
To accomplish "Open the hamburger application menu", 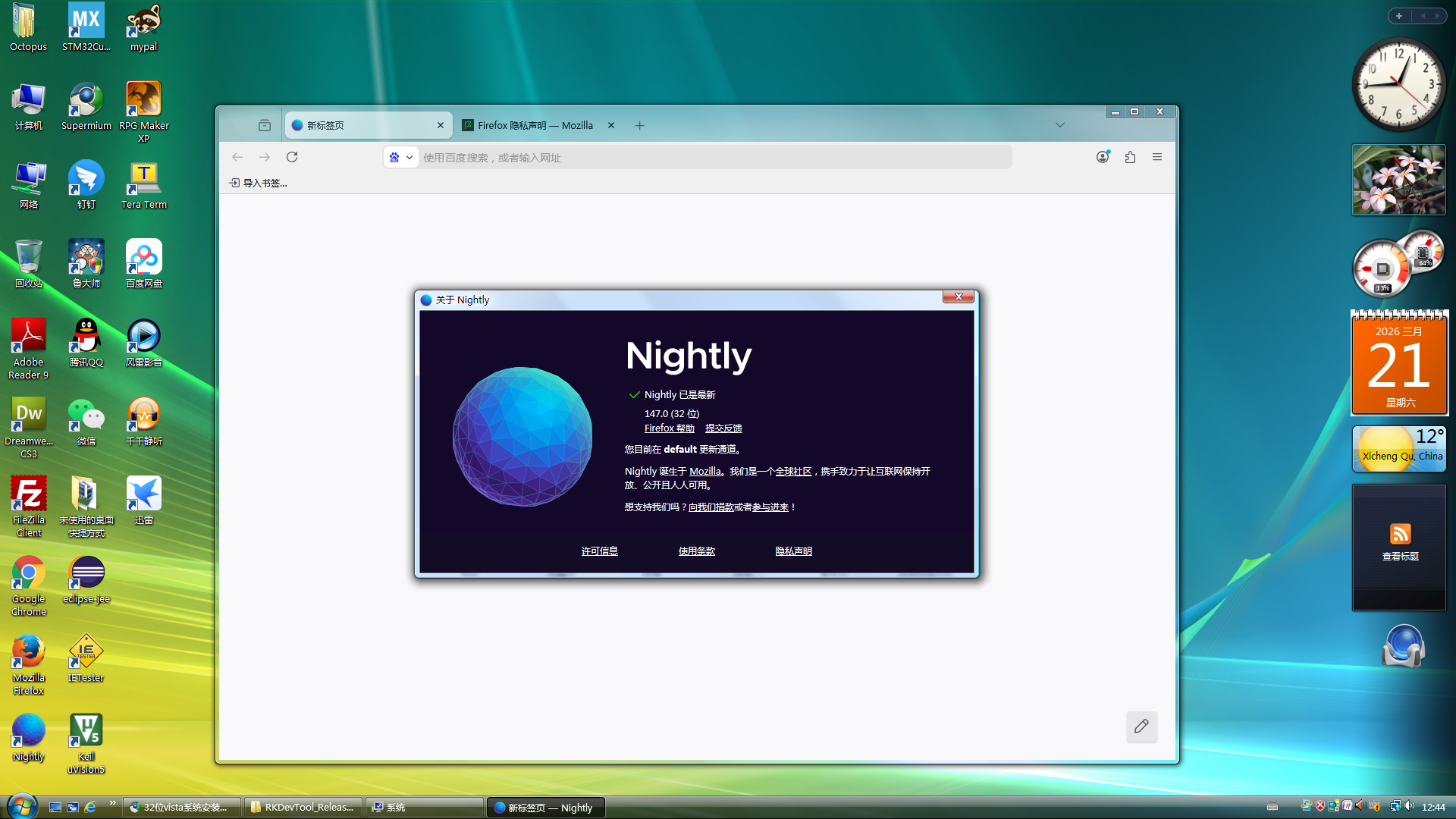I will (x=1157, y=157).
